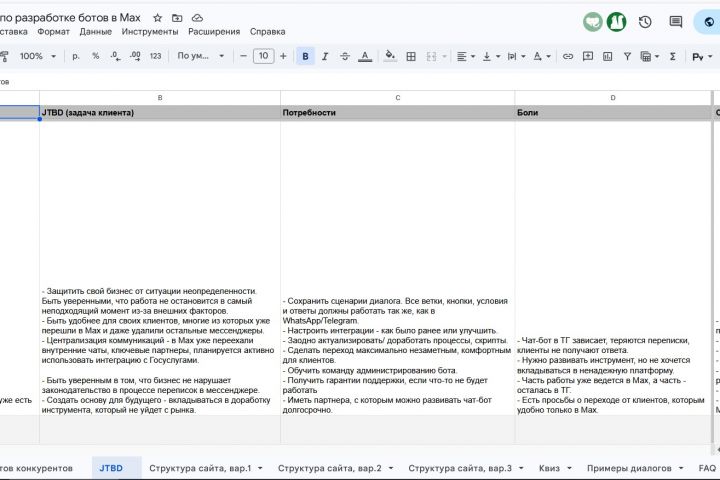Create a filter

[x=627, y=56]
